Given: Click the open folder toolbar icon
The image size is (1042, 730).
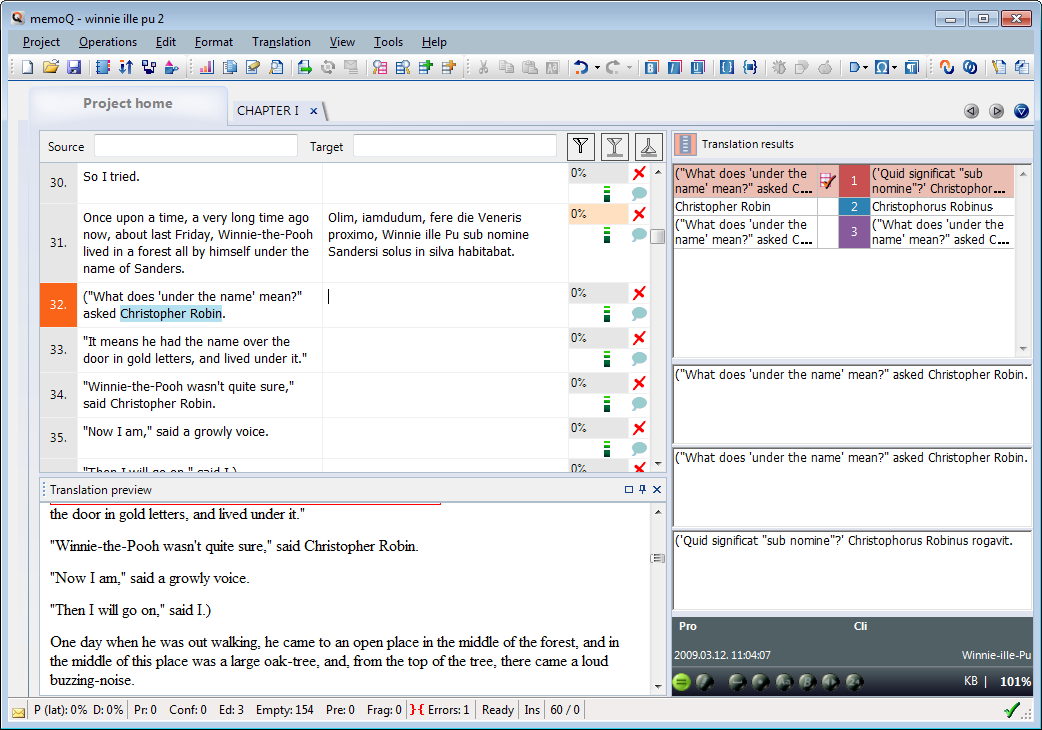Looking at the screenshot, I should point(51,67).
